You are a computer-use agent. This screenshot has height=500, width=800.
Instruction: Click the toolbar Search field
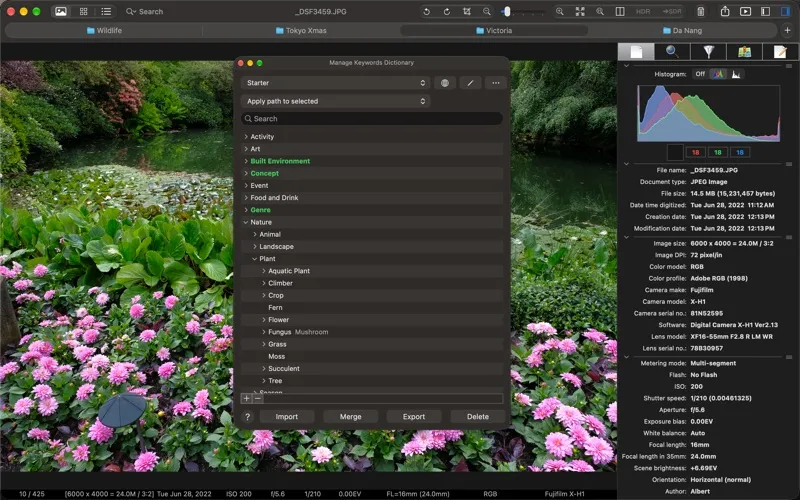151,11
